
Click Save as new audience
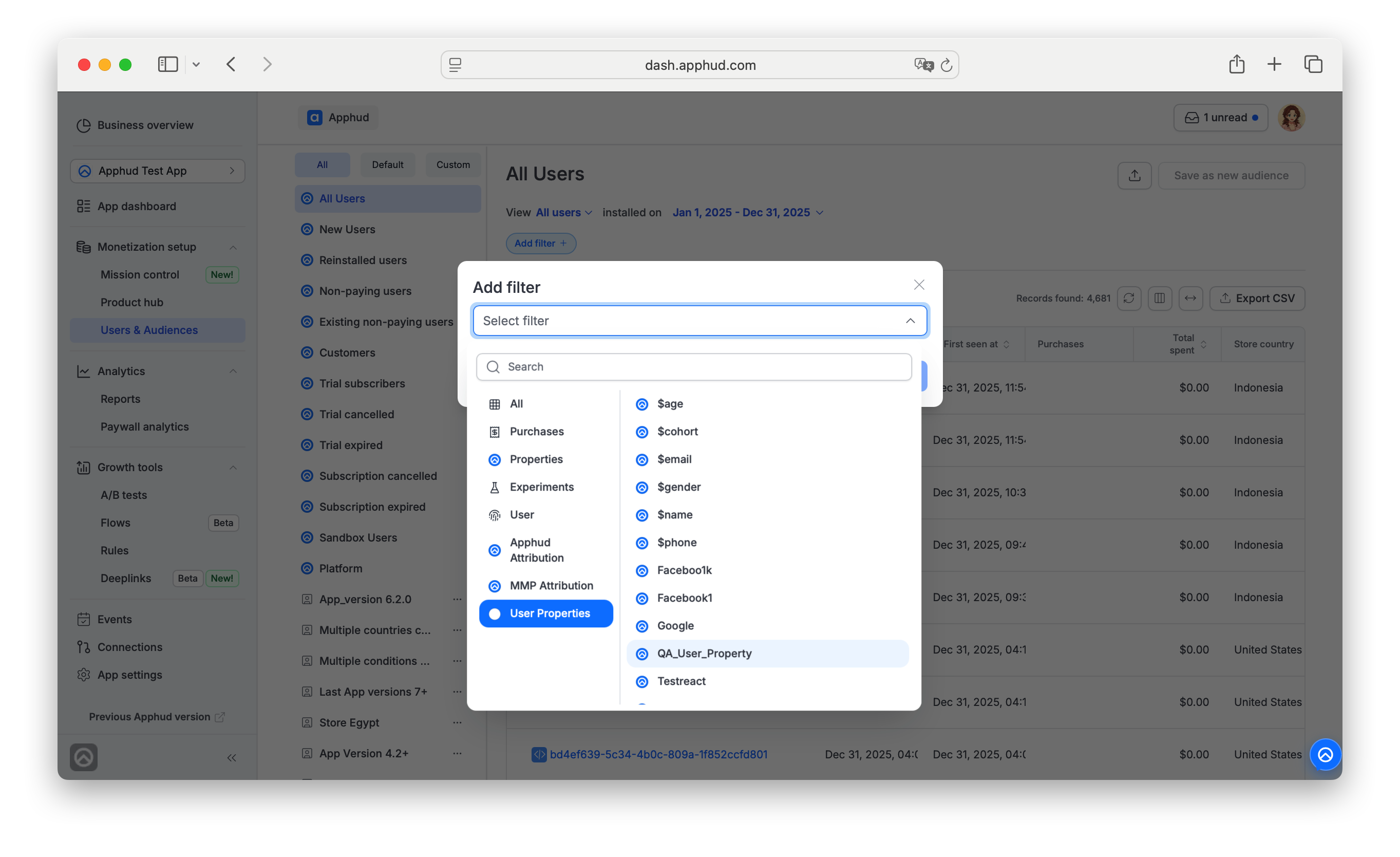tap(1231, 176)
